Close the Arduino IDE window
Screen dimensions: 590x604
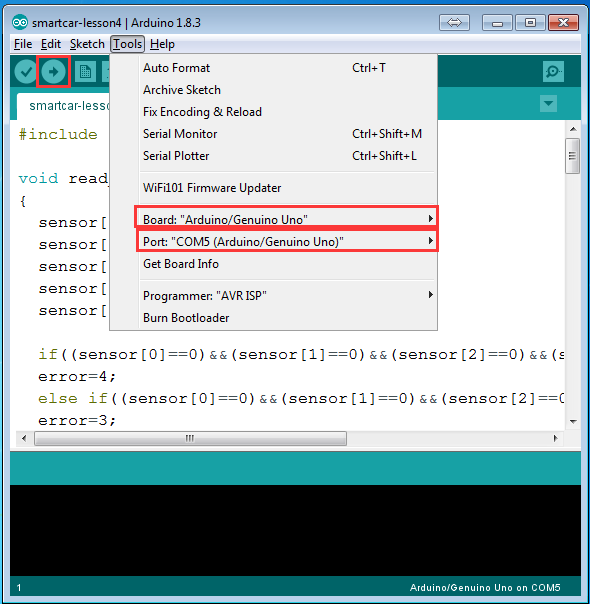pyautogui.click(x=563, y=22)
